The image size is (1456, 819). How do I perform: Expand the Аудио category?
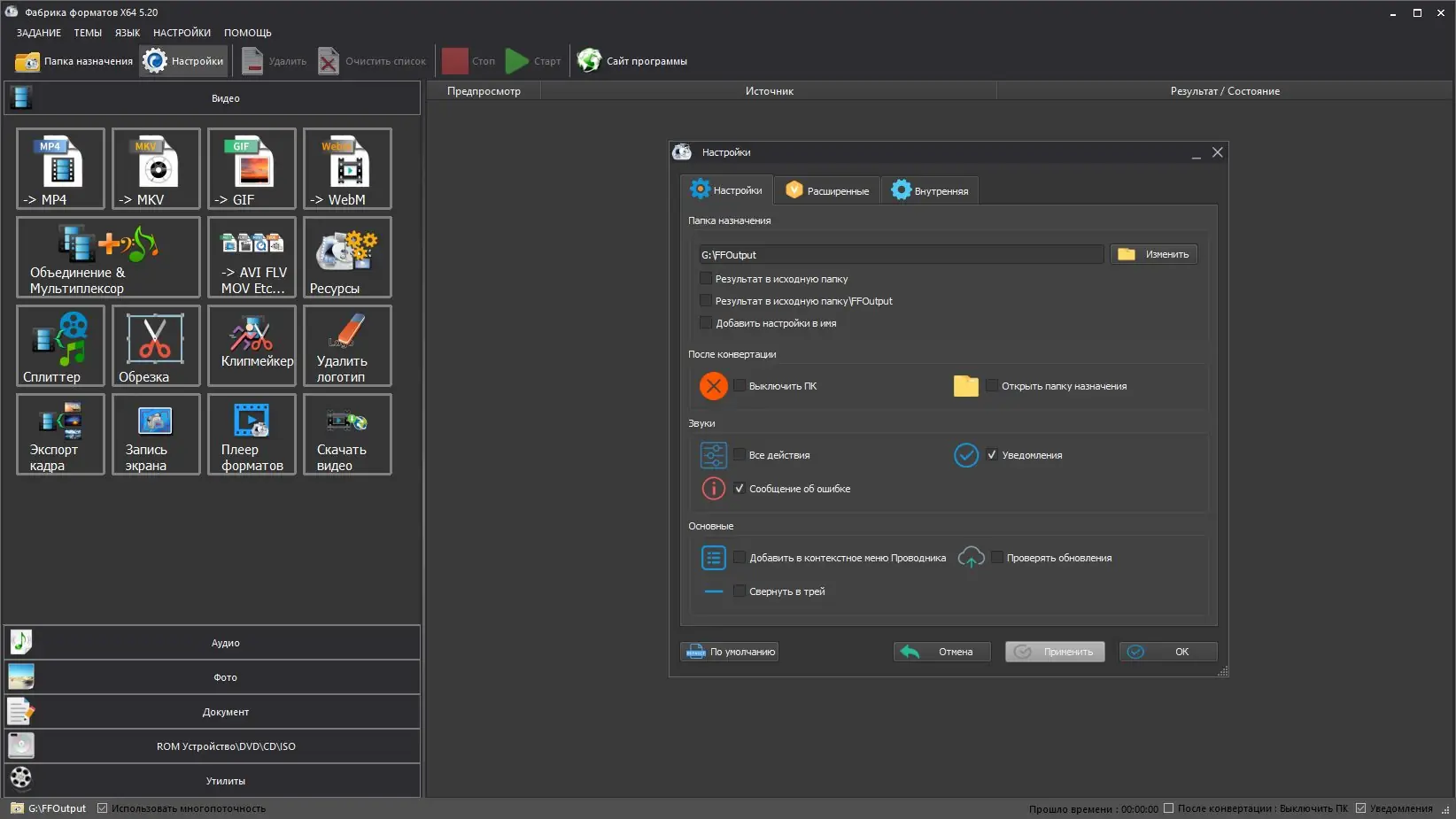213,643
